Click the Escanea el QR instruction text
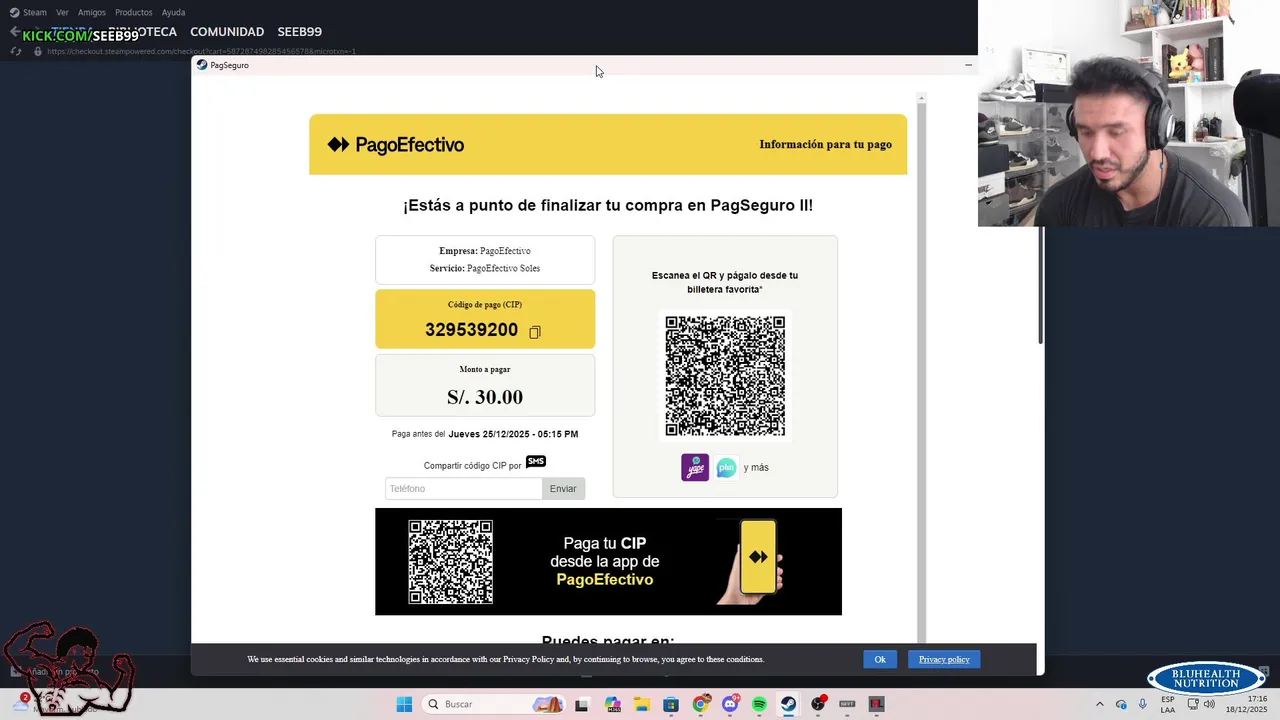 [725, 282]
